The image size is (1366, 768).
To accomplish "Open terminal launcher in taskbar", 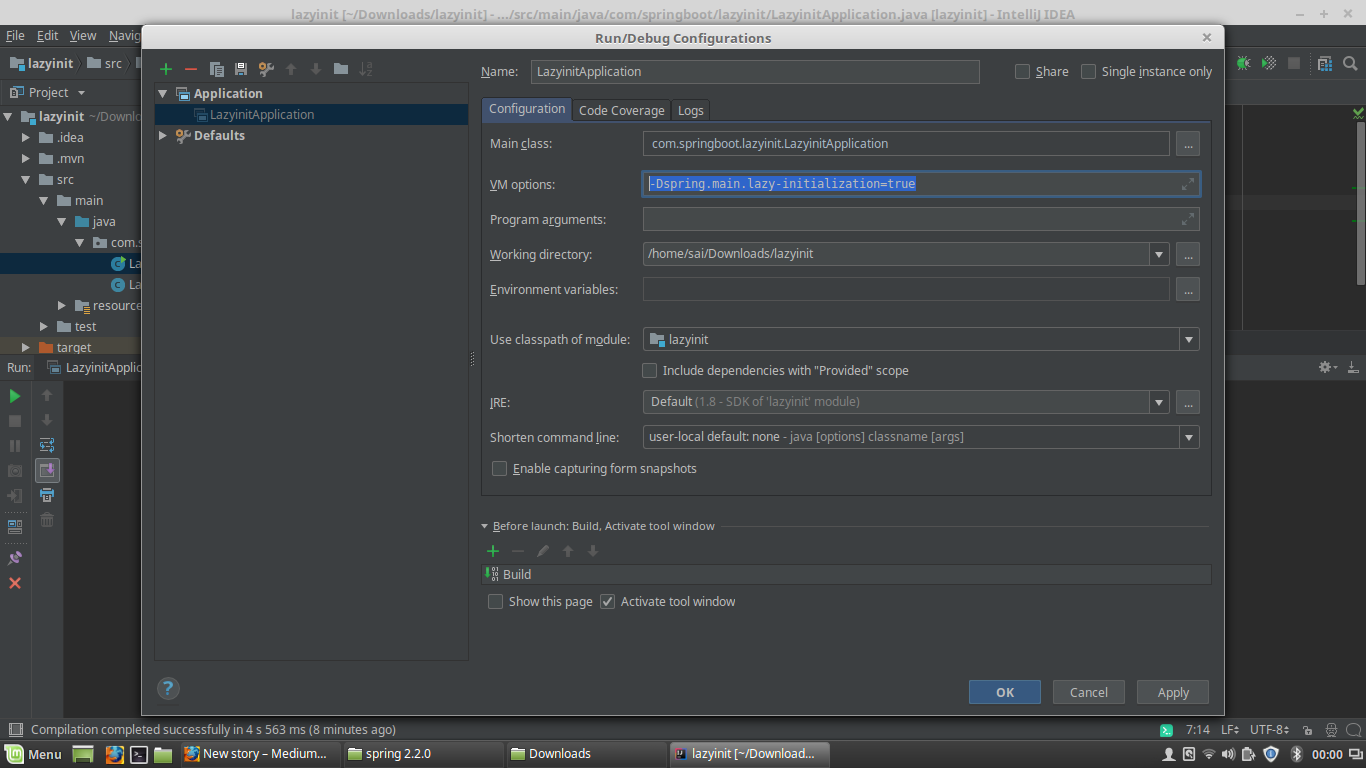I will (x=140, y=754).
